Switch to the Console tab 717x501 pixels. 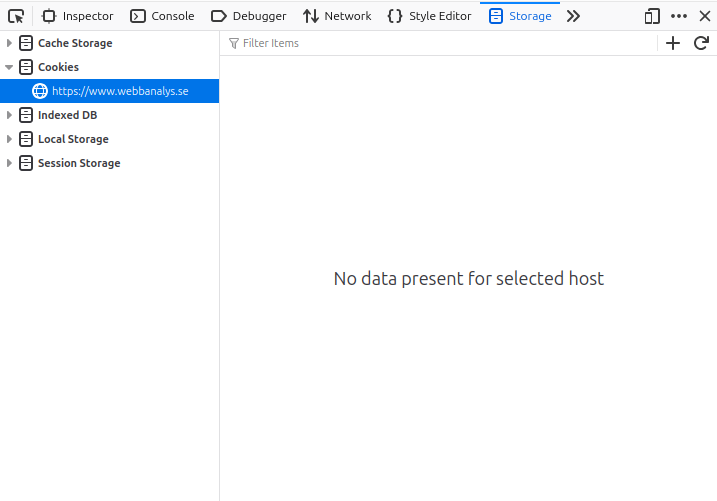coord(162,16)
